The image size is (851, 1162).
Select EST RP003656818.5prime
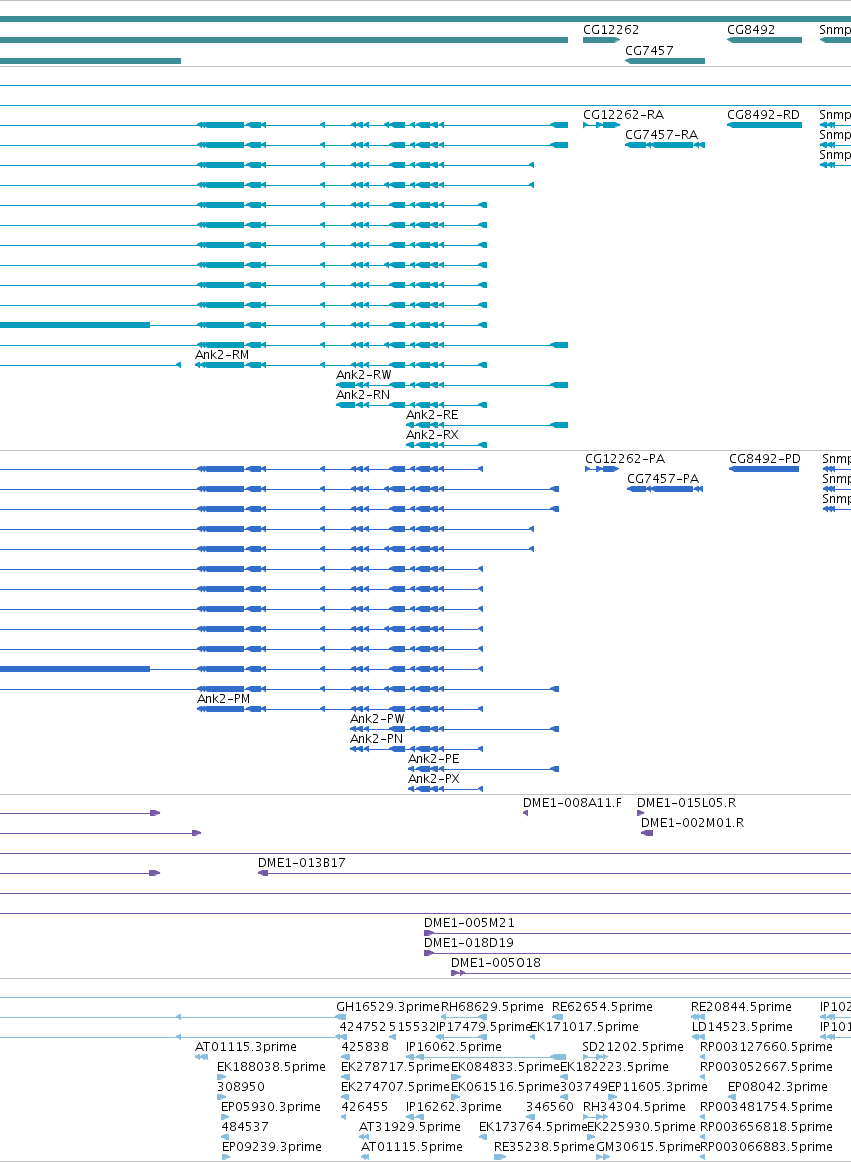pos(766,1126)
